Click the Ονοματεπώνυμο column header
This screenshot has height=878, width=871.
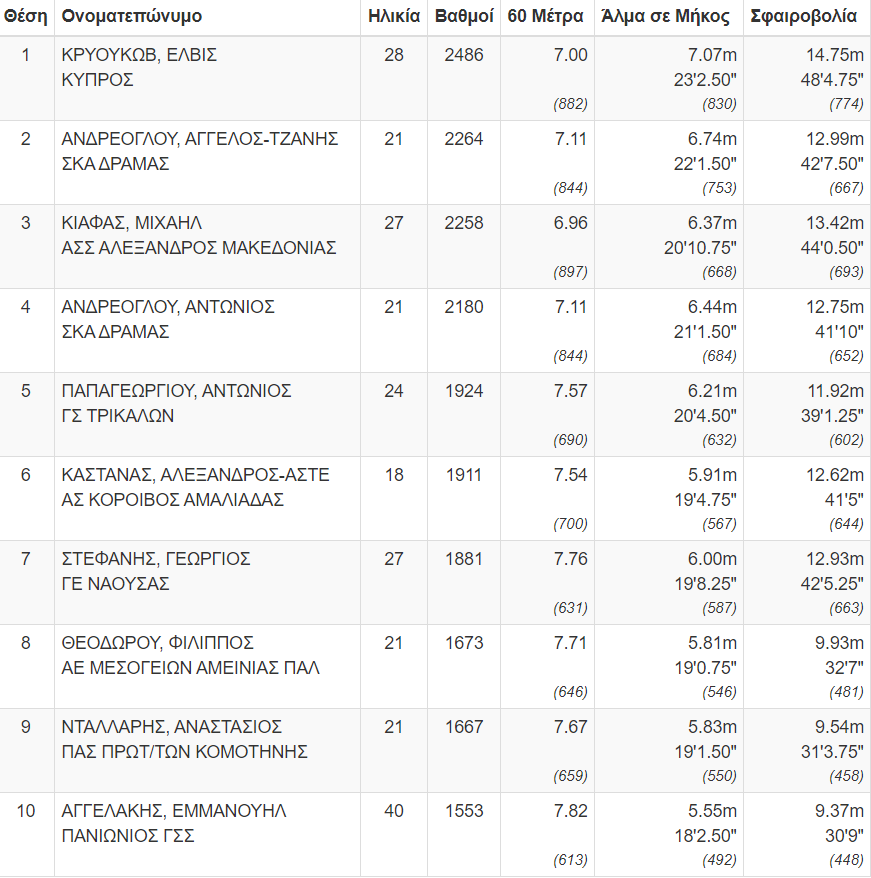[131, 17]
